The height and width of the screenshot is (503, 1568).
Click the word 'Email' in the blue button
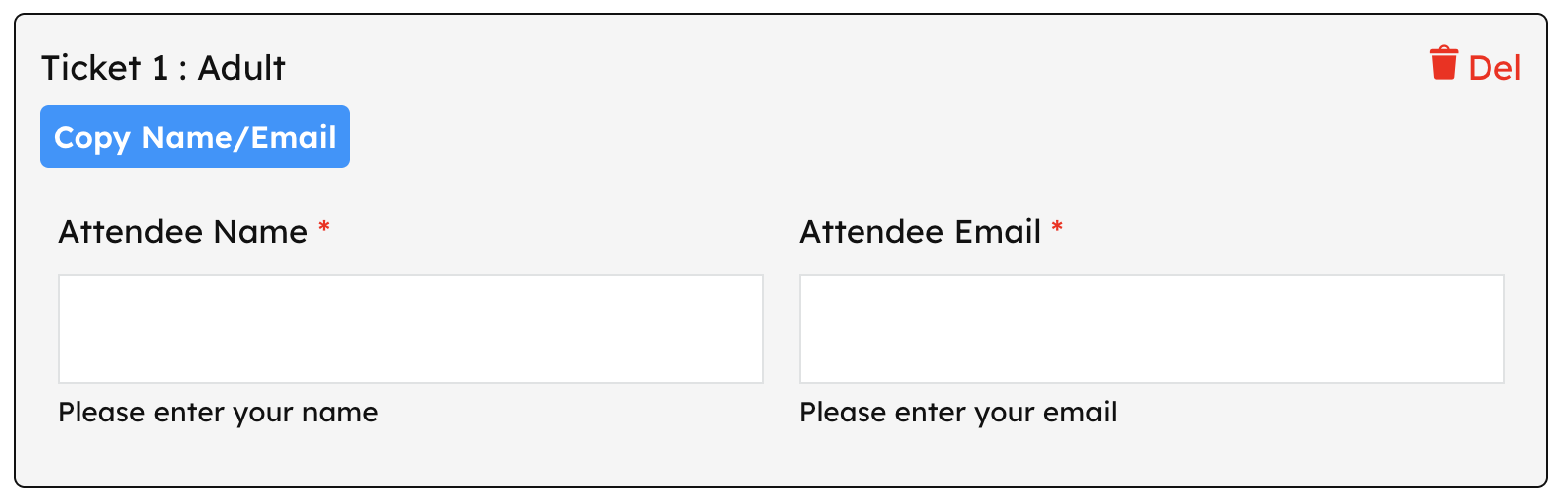(x=293, y=137)
